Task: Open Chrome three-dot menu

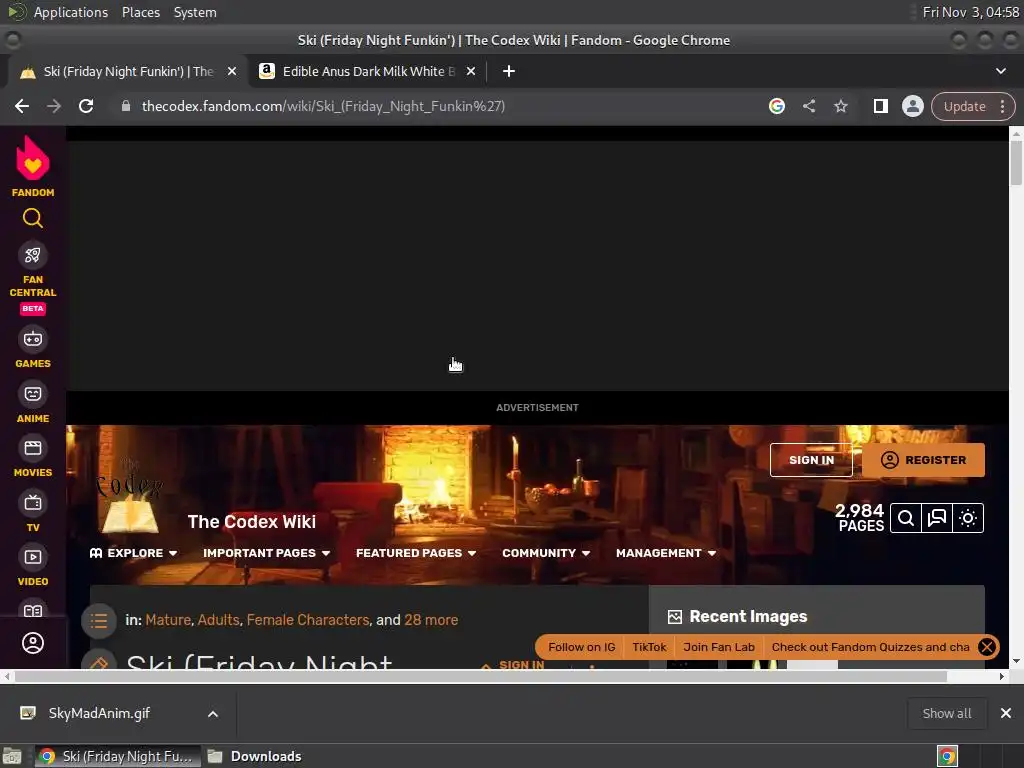Action: coord(1002,106)
